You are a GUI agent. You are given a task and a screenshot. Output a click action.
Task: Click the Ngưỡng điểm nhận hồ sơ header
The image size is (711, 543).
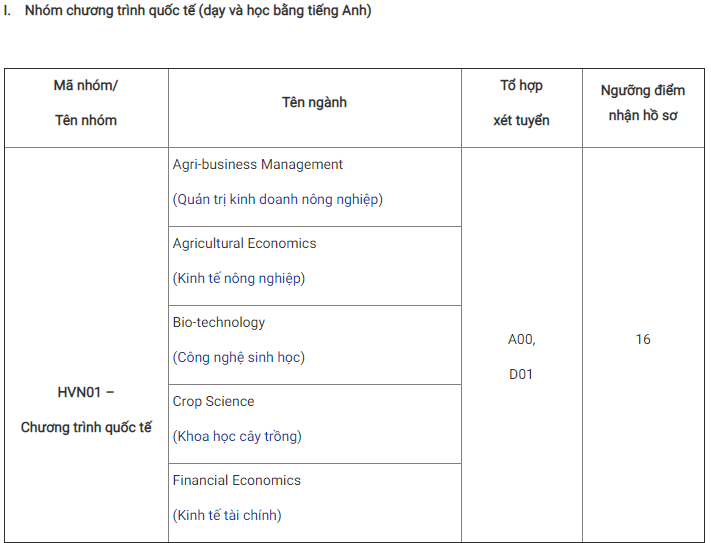pos(643,103)
